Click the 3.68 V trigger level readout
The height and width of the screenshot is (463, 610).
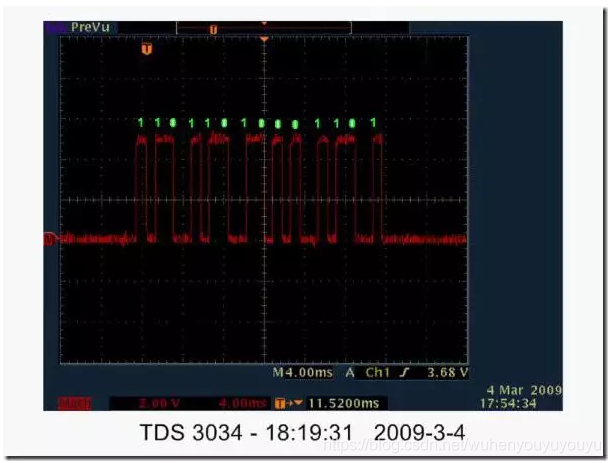click(x=447, y=372)
